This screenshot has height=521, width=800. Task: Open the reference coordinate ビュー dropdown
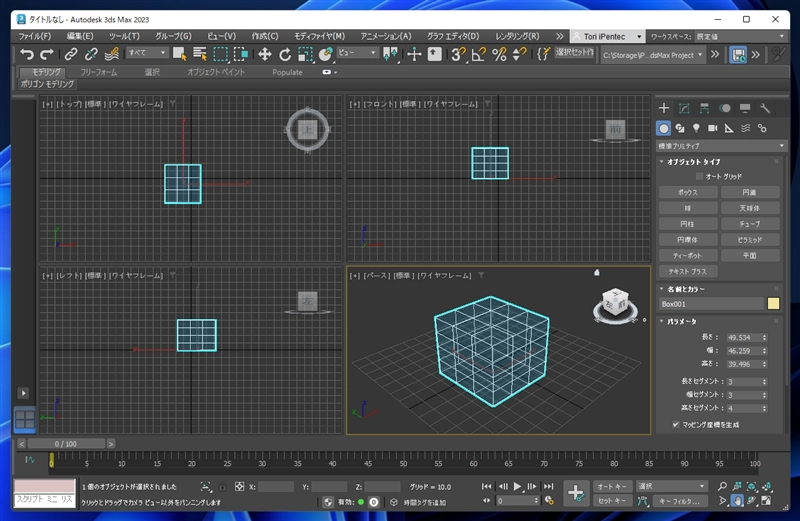[357, 53]
